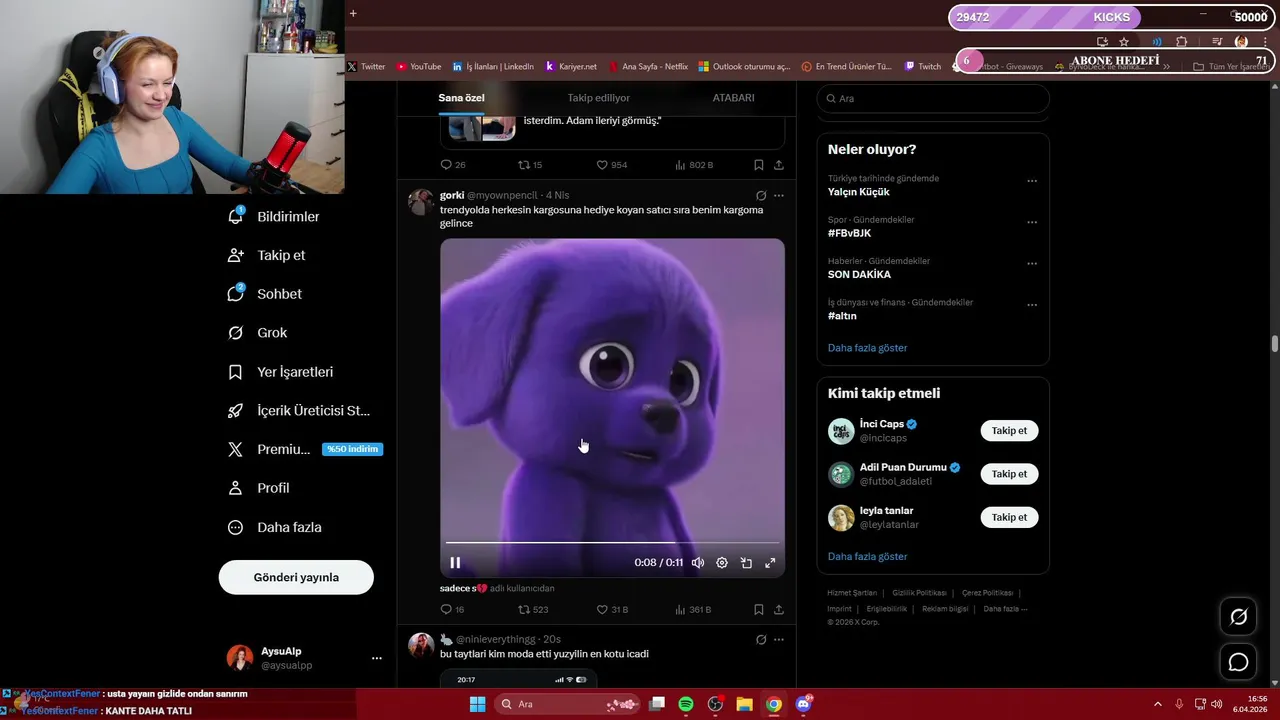Share the post with 802 B views
This screenshot has width=1280, height=720.
point(779,165)
